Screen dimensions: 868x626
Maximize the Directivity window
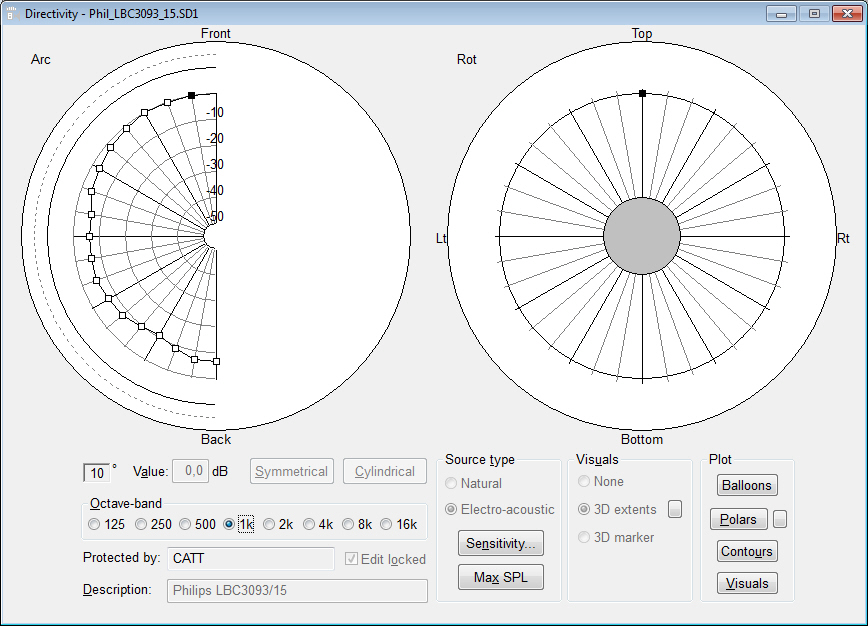(814, 13)
